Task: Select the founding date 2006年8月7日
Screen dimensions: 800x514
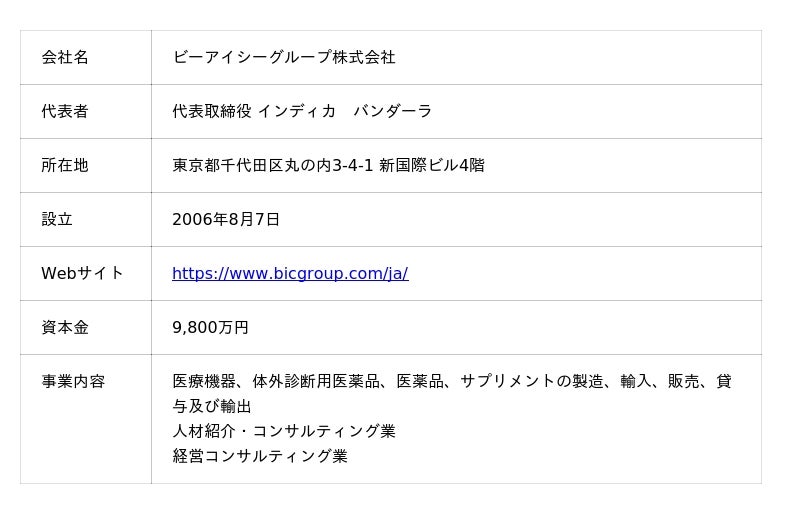Action: pyautogui.click(x=226, y=220)
